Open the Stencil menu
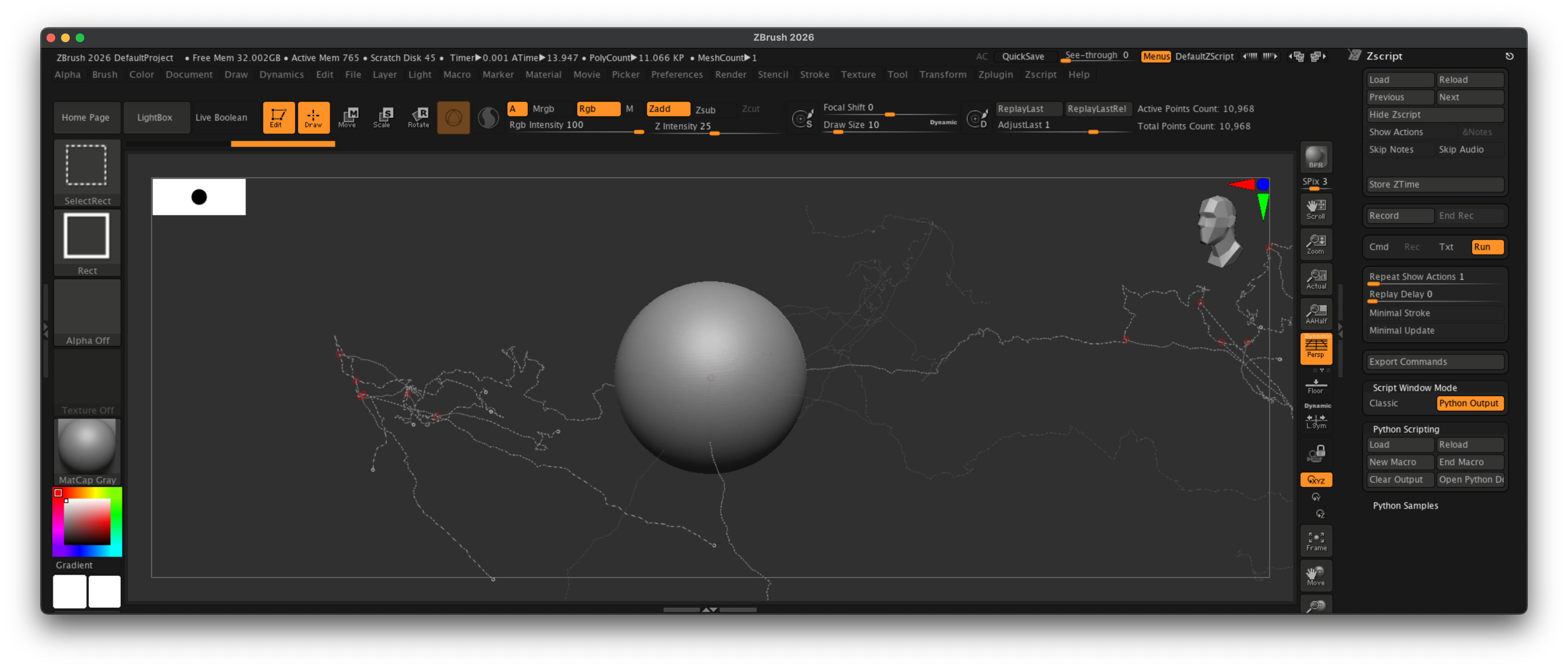This screenshot has width=1568, height=668. (773, 74)
